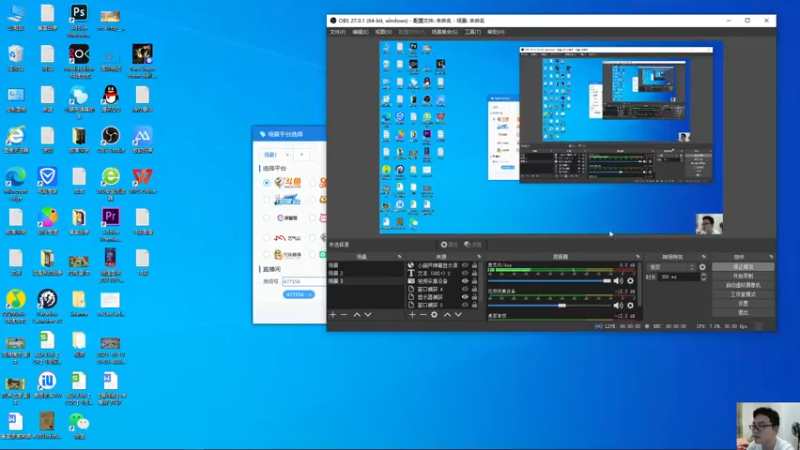Enable Studio Mode from Controls
This screenshot has height=450, width=800.
click(743, 294)
